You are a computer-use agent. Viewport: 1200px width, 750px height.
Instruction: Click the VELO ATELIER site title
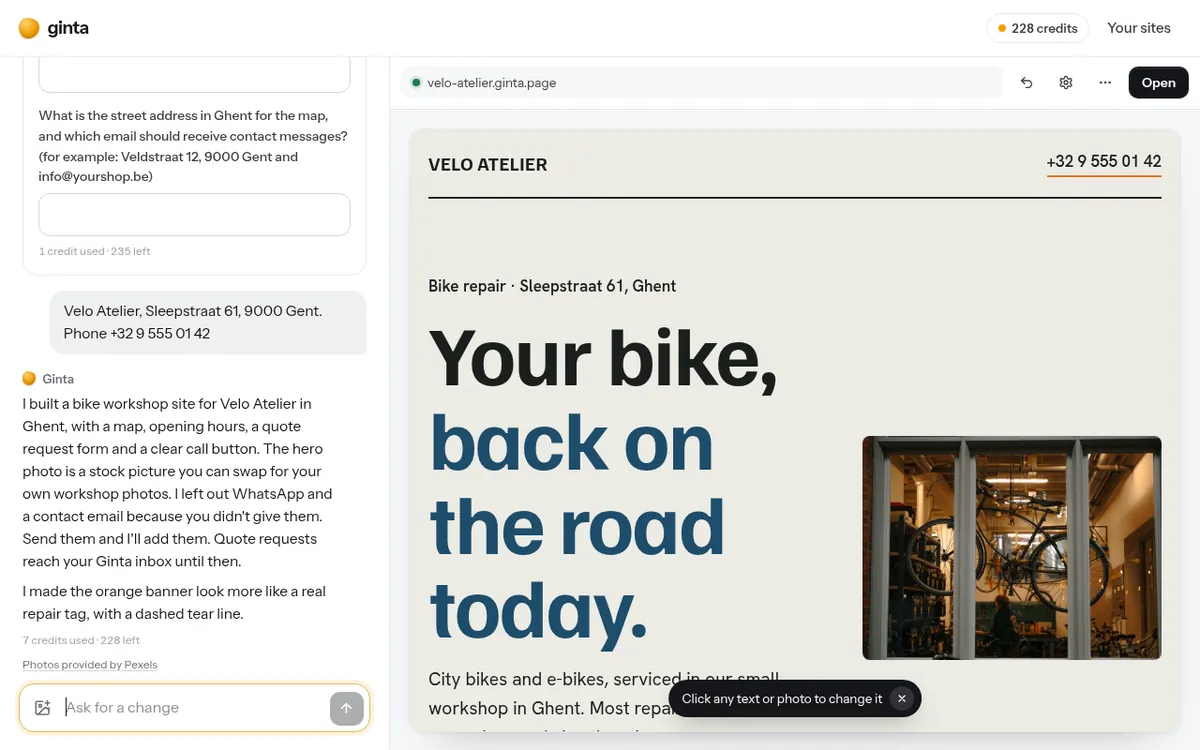(488, 165)
